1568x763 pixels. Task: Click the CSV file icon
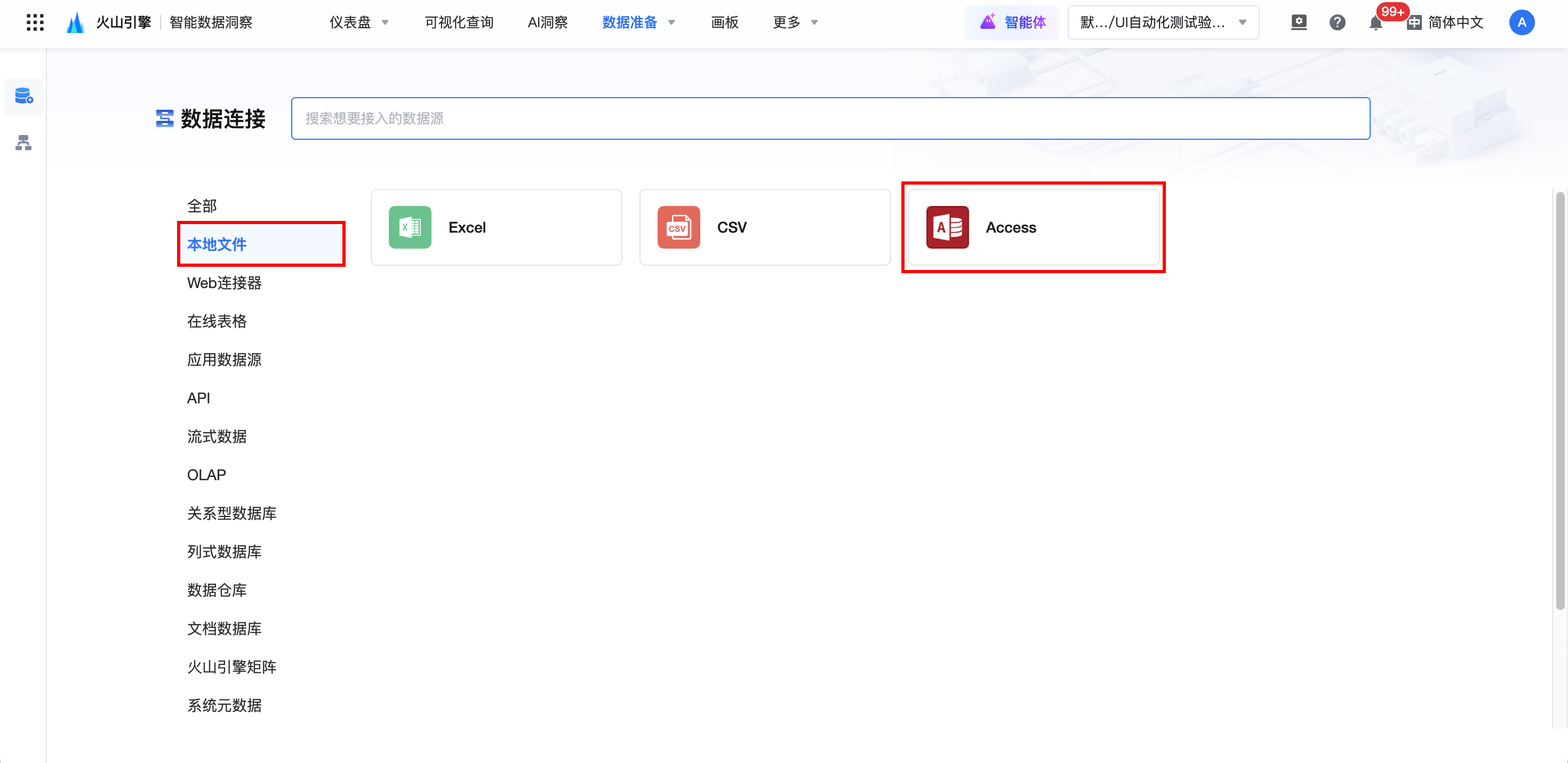678,227
